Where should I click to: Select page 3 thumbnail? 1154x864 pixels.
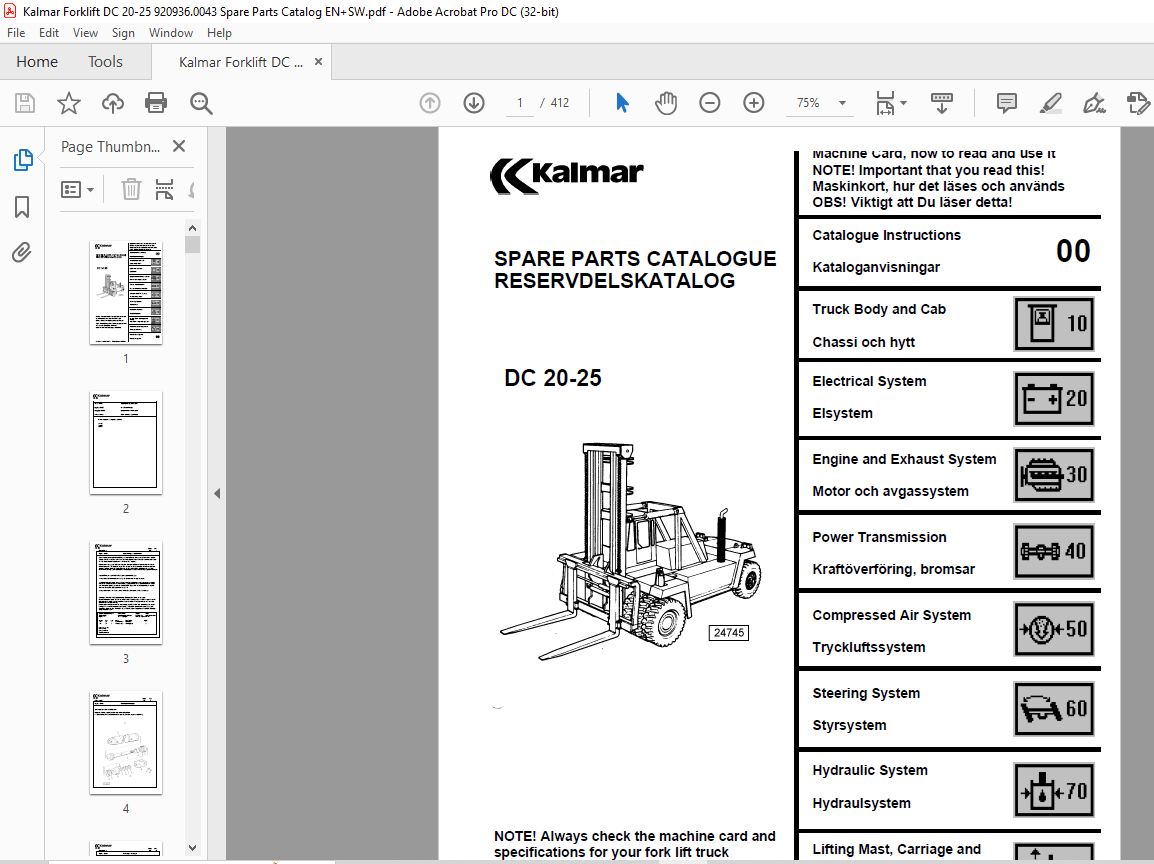coord(125,592)
